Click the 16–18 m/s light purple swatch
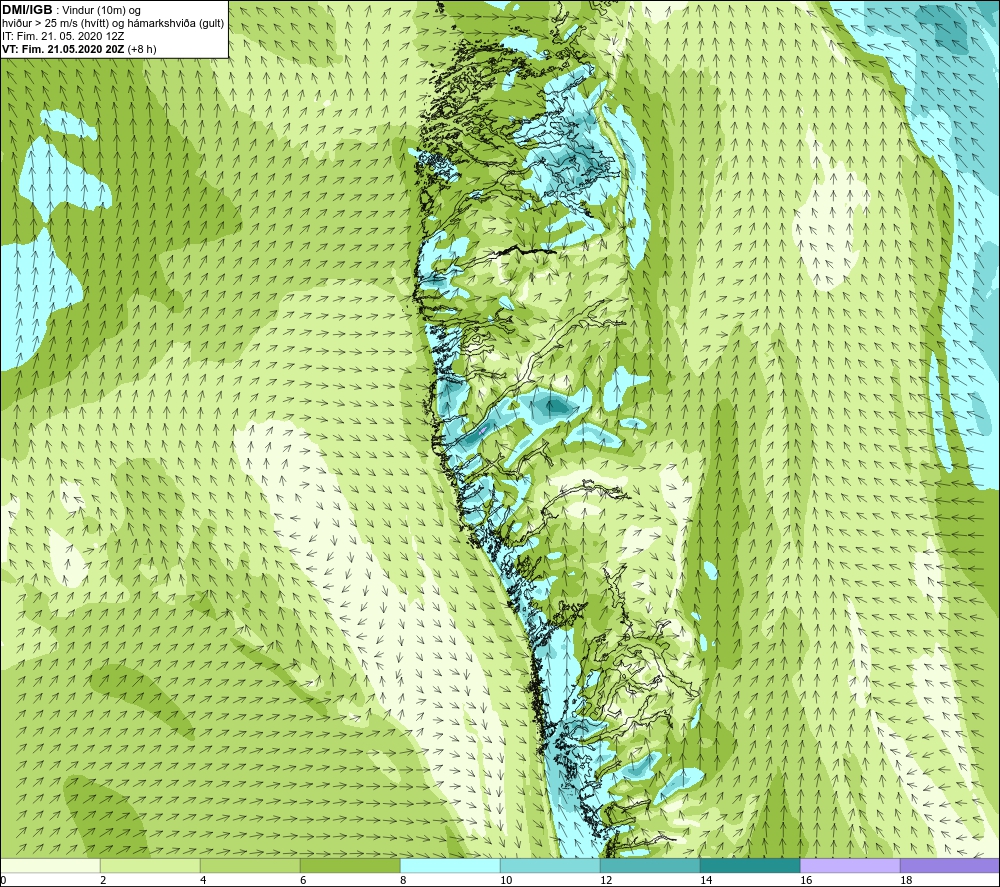 [x=850, y=865]
